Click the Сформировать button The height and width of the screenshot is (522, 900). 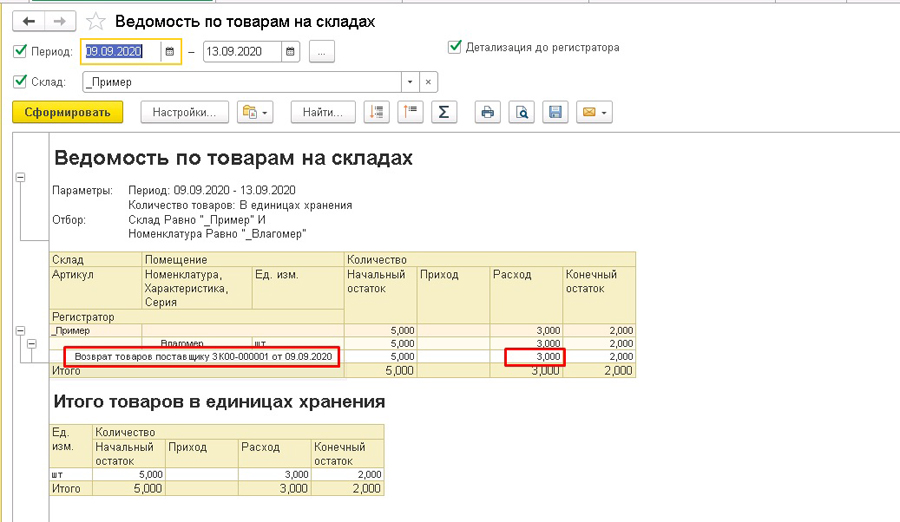(67, 113)
